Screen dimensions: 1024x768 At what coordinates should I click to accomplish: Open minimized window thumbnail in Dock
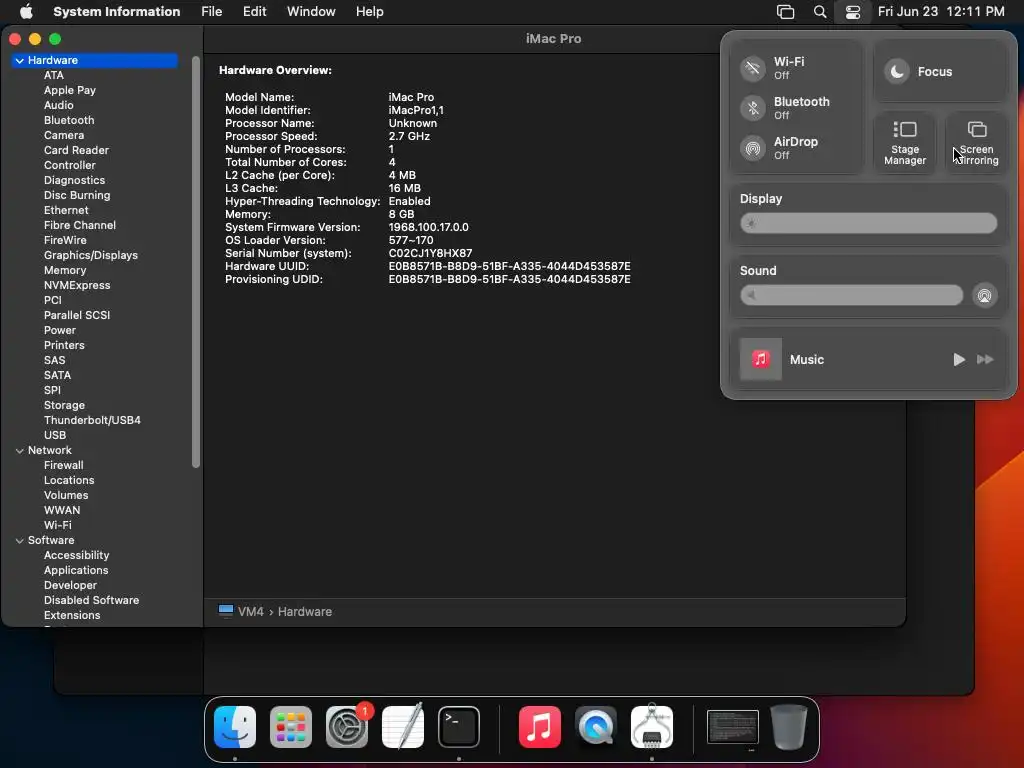[x=733, y=727]
